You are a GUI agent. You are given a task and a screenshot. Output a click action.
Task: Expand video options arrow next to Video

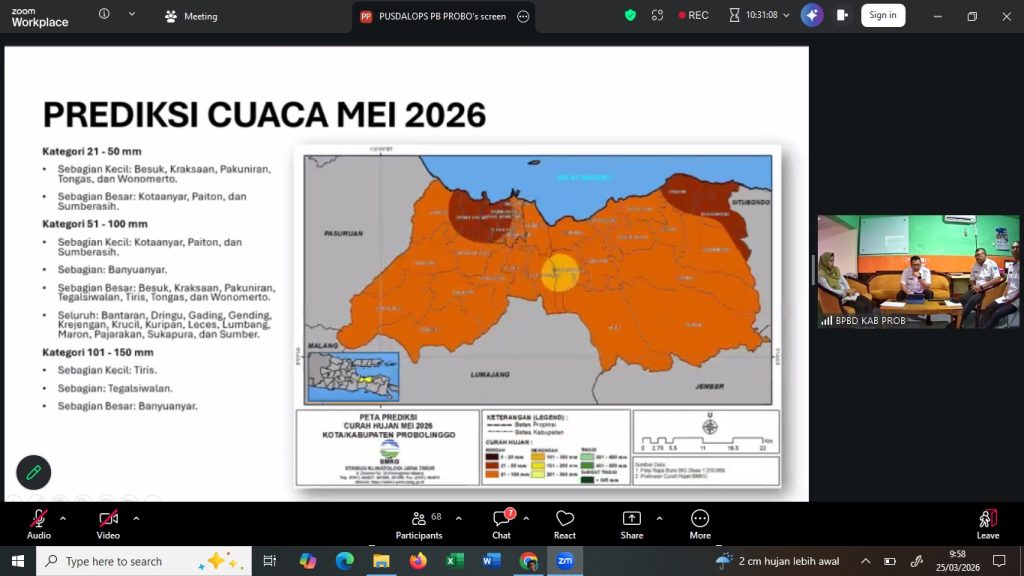[136, 518]
